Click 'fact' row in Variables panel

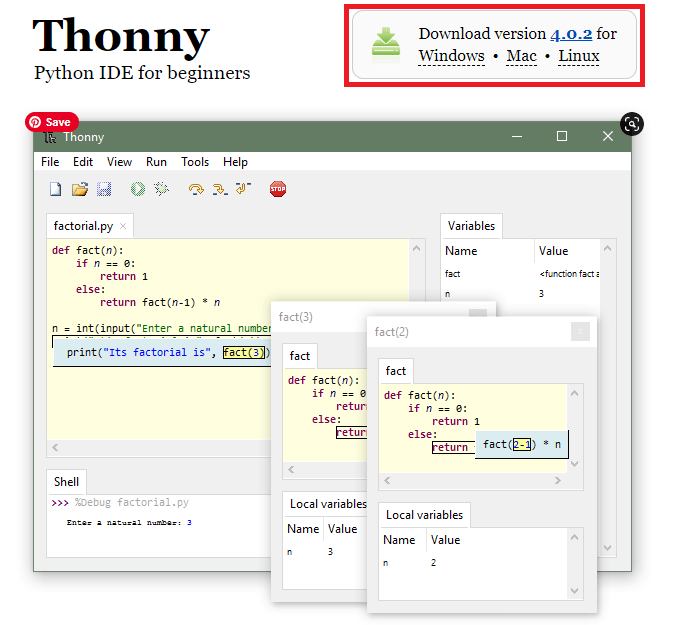click(521, 274)
